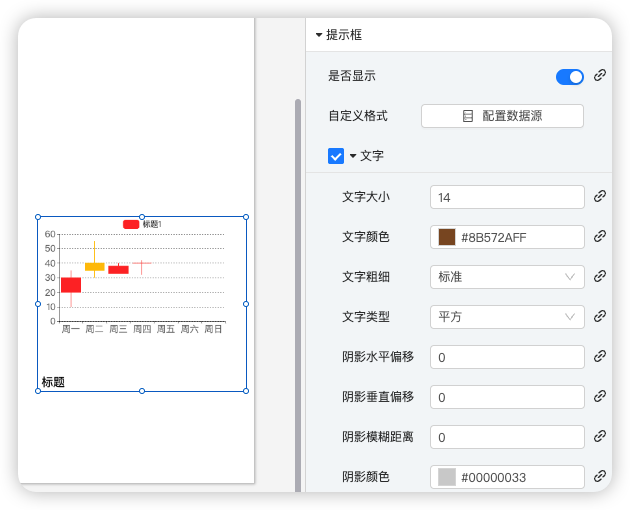Click link icon beside 是否显示 toggle

click(600, 75)
